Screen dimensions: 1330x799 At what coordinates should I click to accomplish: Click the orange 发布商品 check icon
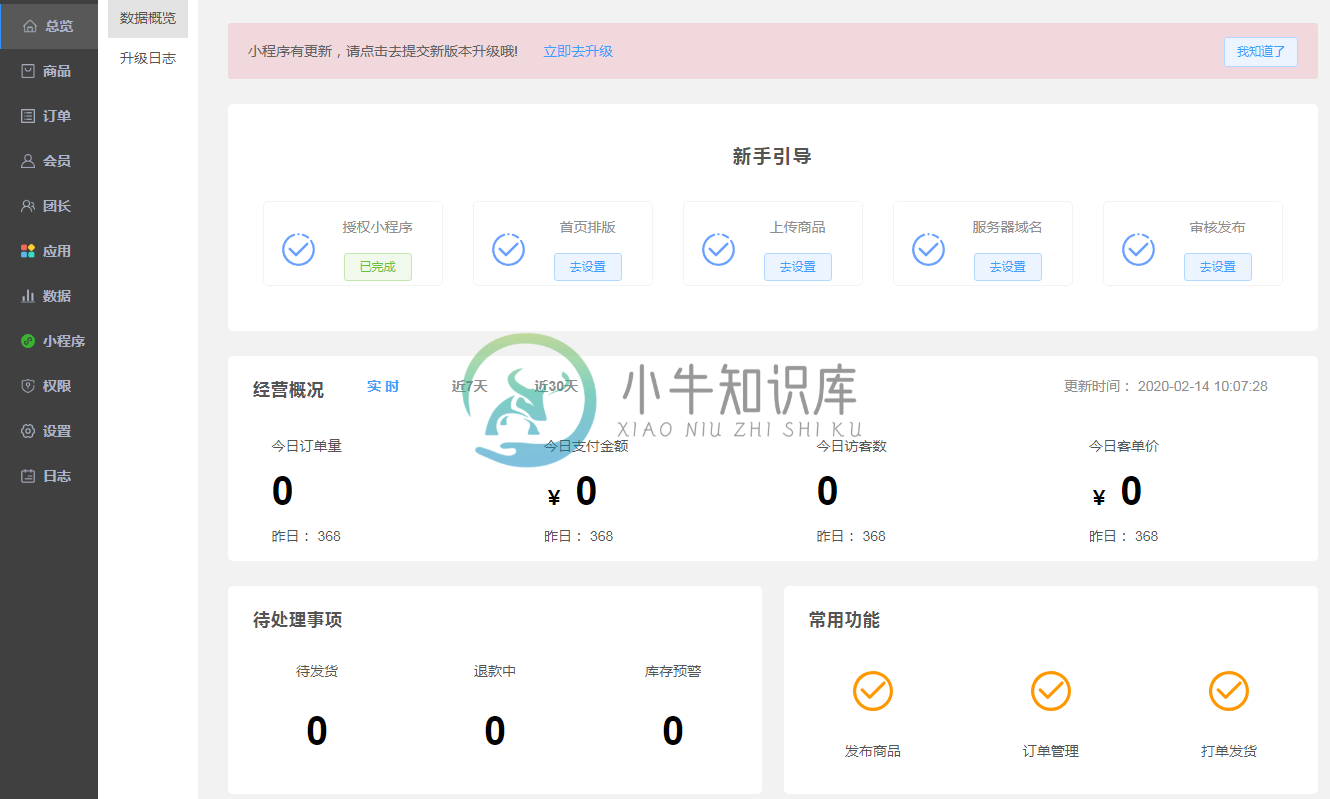click(x=873, y=691)
